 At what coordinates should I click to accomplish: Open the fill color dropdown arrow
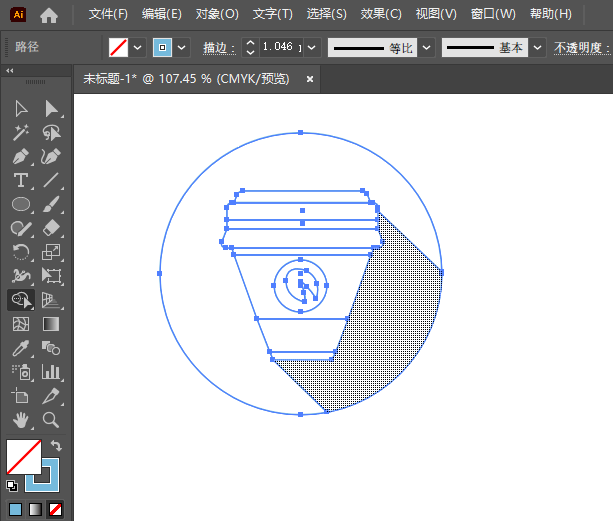138,48
